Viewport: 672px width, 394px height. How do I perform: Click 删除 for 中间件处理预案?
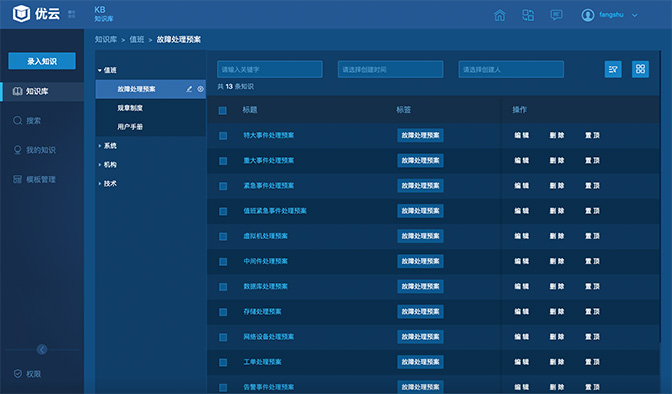(x=557, y=261)
